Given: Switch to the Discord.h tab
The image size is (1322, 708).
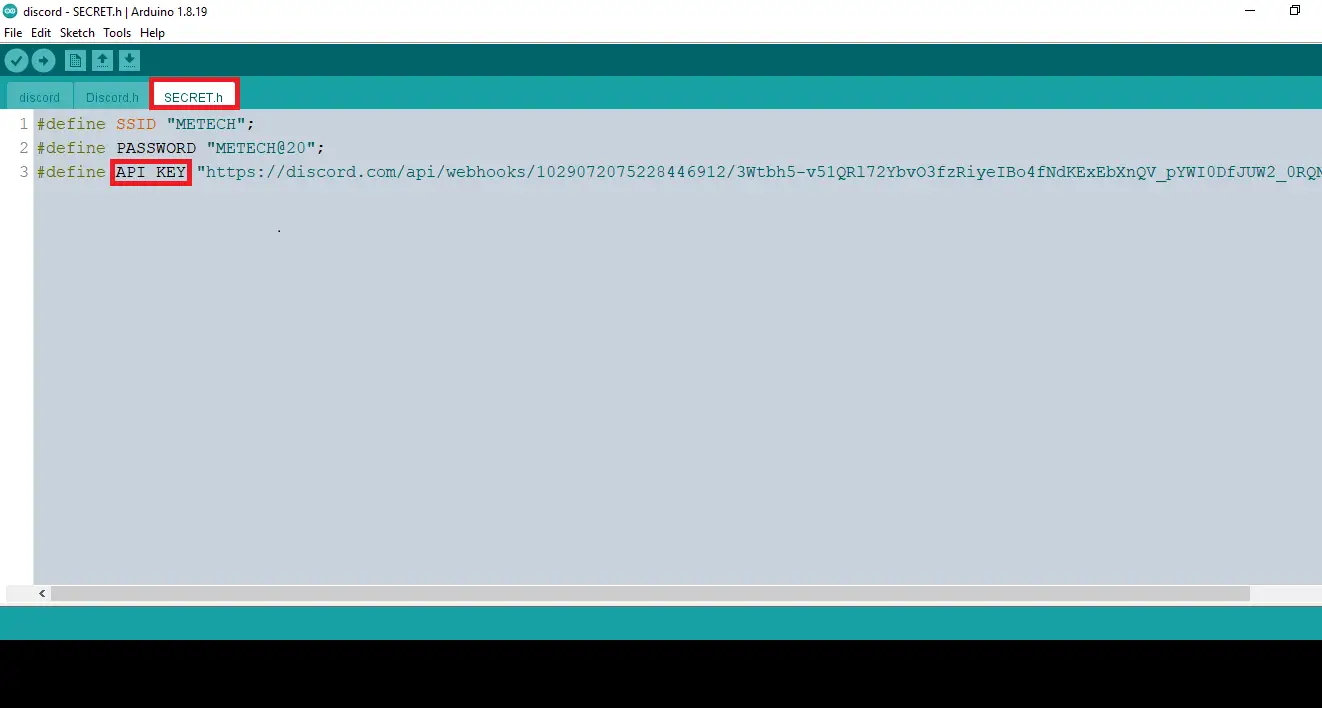Looking at the screenshot, I should pyautogui.click(x=112, y=97).
